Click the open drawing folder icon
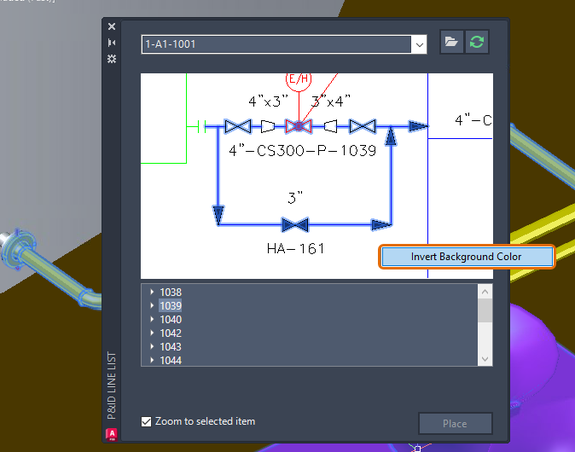This screenshot has height=452, width=575. click(451, 42)
